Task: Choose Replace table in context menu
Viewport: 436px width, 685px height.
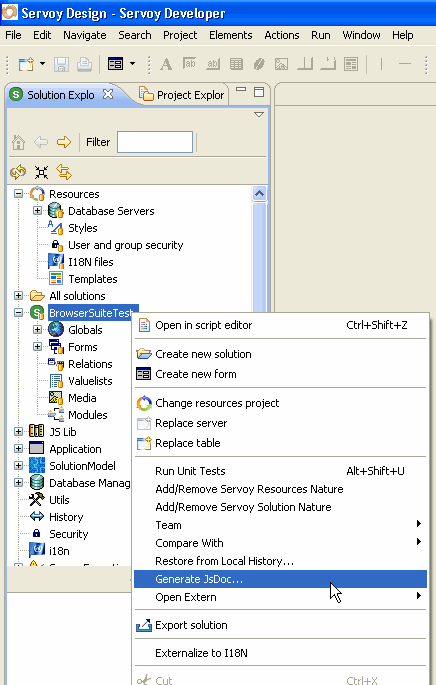Action: (280, 443)
